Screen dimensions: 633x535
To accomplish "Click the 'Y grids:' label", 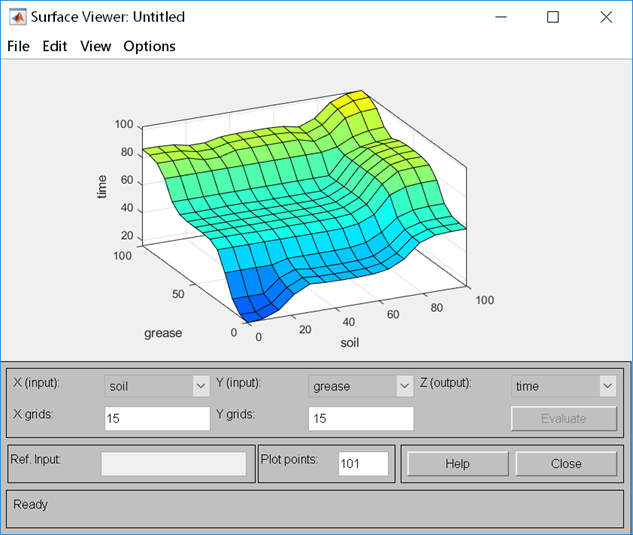I will tap(235, 414).
